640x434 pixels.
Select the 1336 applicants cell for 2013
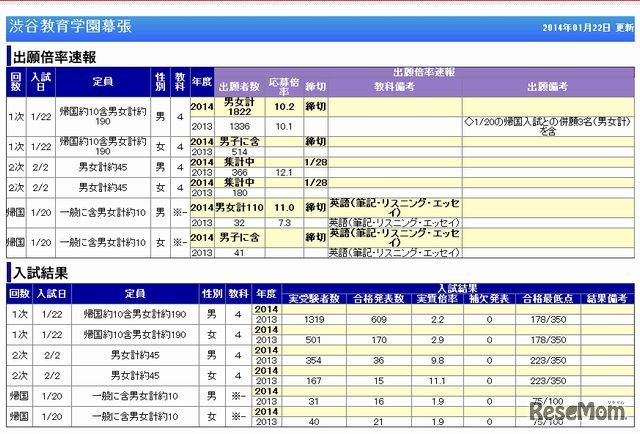240,127
